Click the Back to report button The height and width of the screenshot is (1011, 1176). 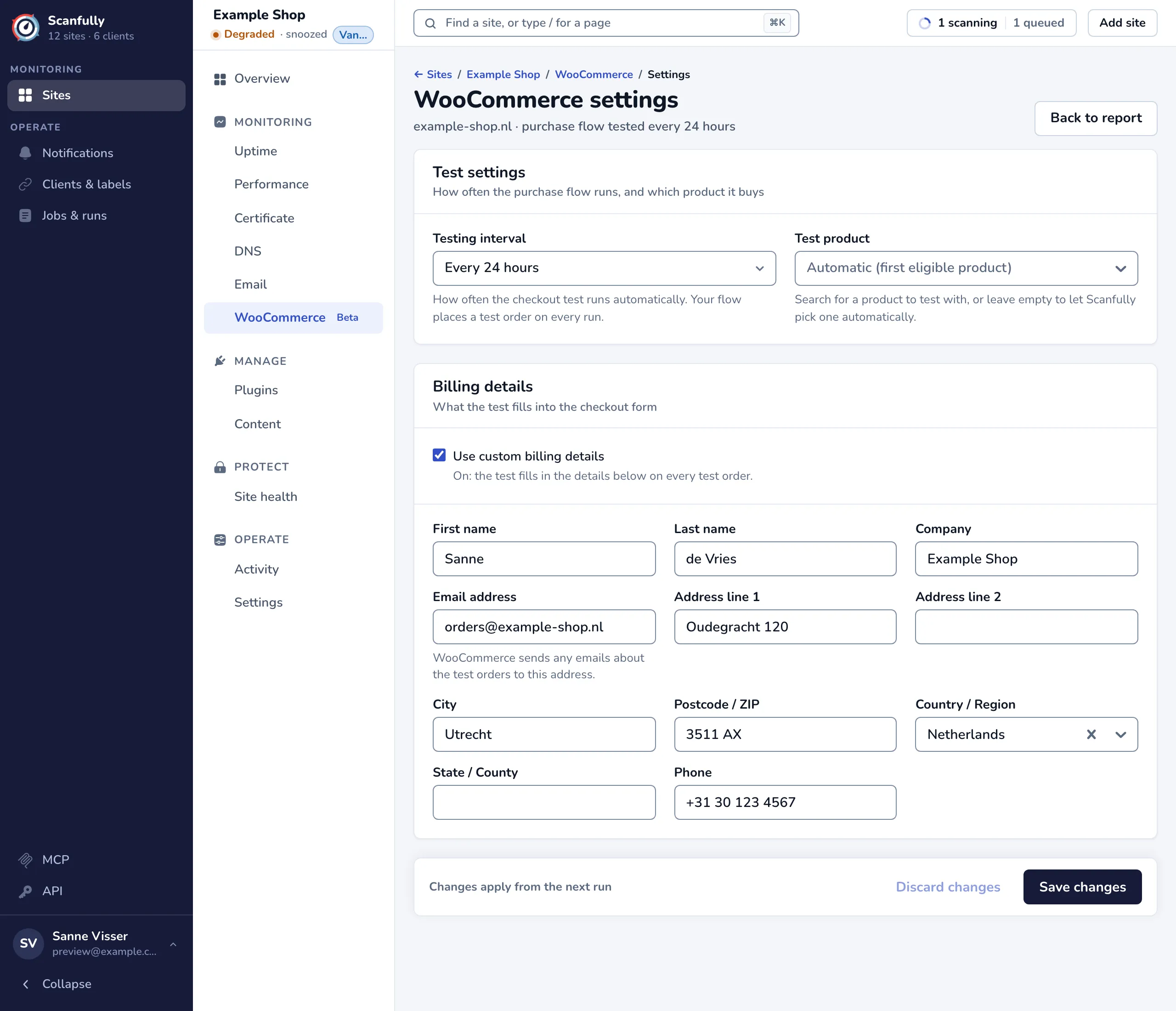(x=1096, y=118)
